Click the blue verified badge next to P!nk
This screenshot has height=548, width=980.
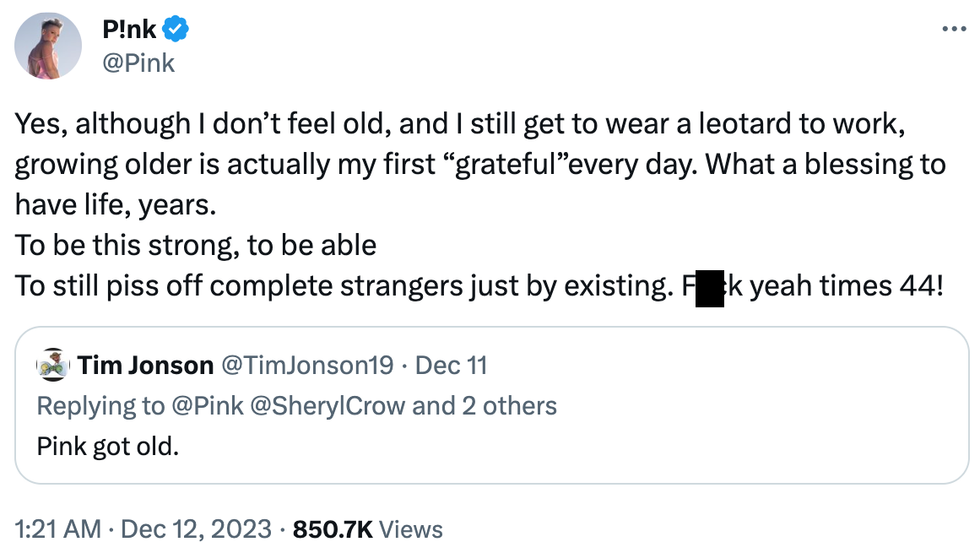(177, 31)
